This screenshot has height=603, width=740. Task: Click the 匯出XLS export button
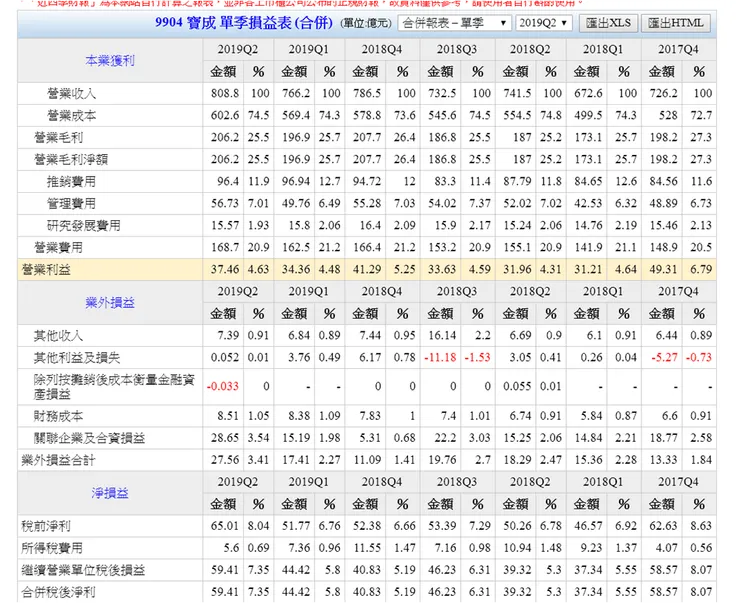(608, 23)
